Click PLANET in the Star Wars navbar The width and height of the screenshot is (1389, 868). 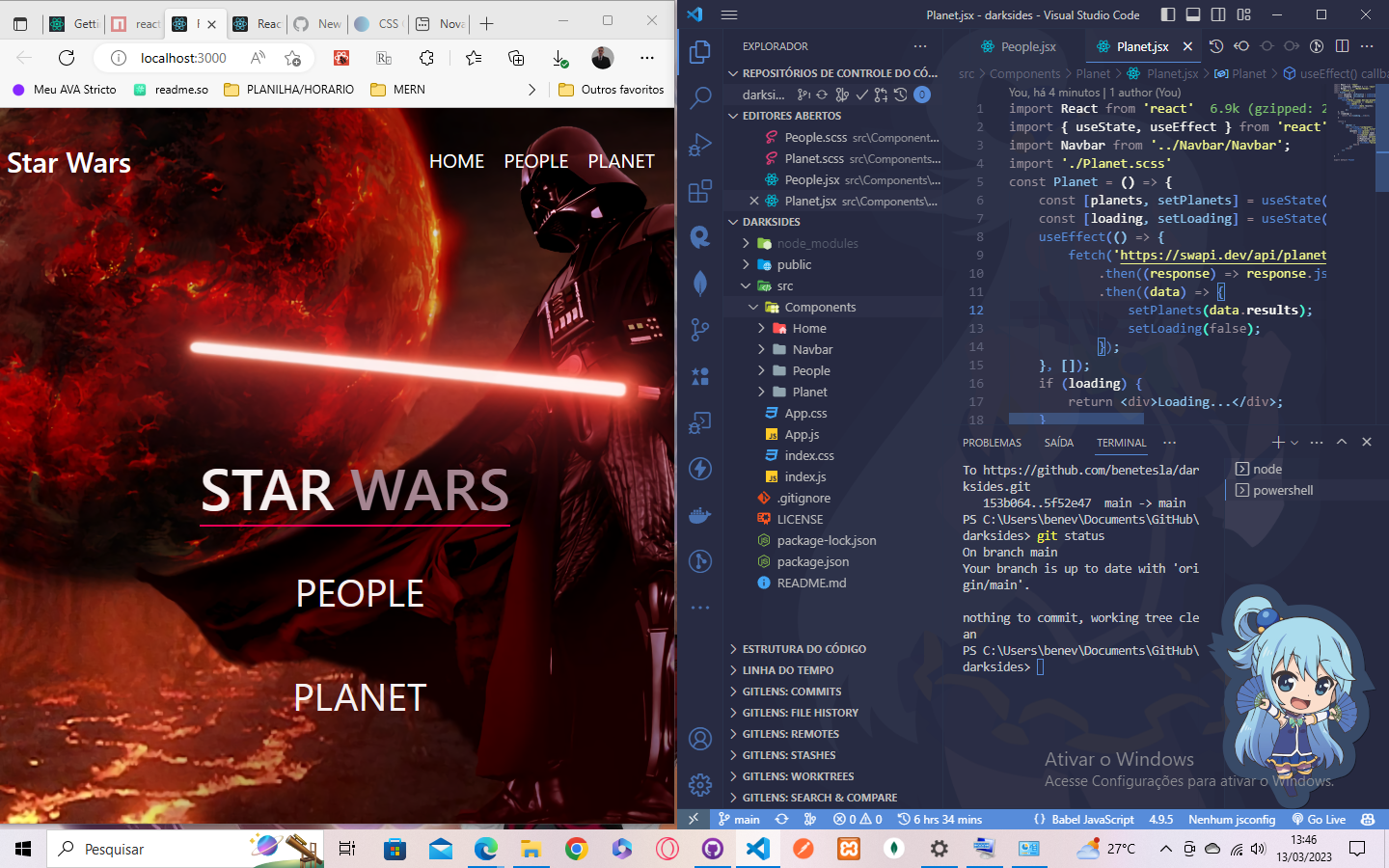pos(621,161)
